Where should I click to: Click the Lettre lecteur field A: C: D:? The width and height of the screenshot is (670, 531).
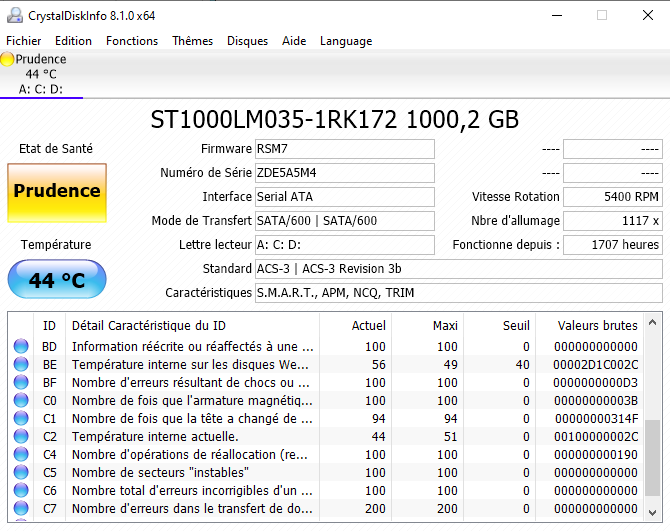pyautogui.click(x=345, y=245)
